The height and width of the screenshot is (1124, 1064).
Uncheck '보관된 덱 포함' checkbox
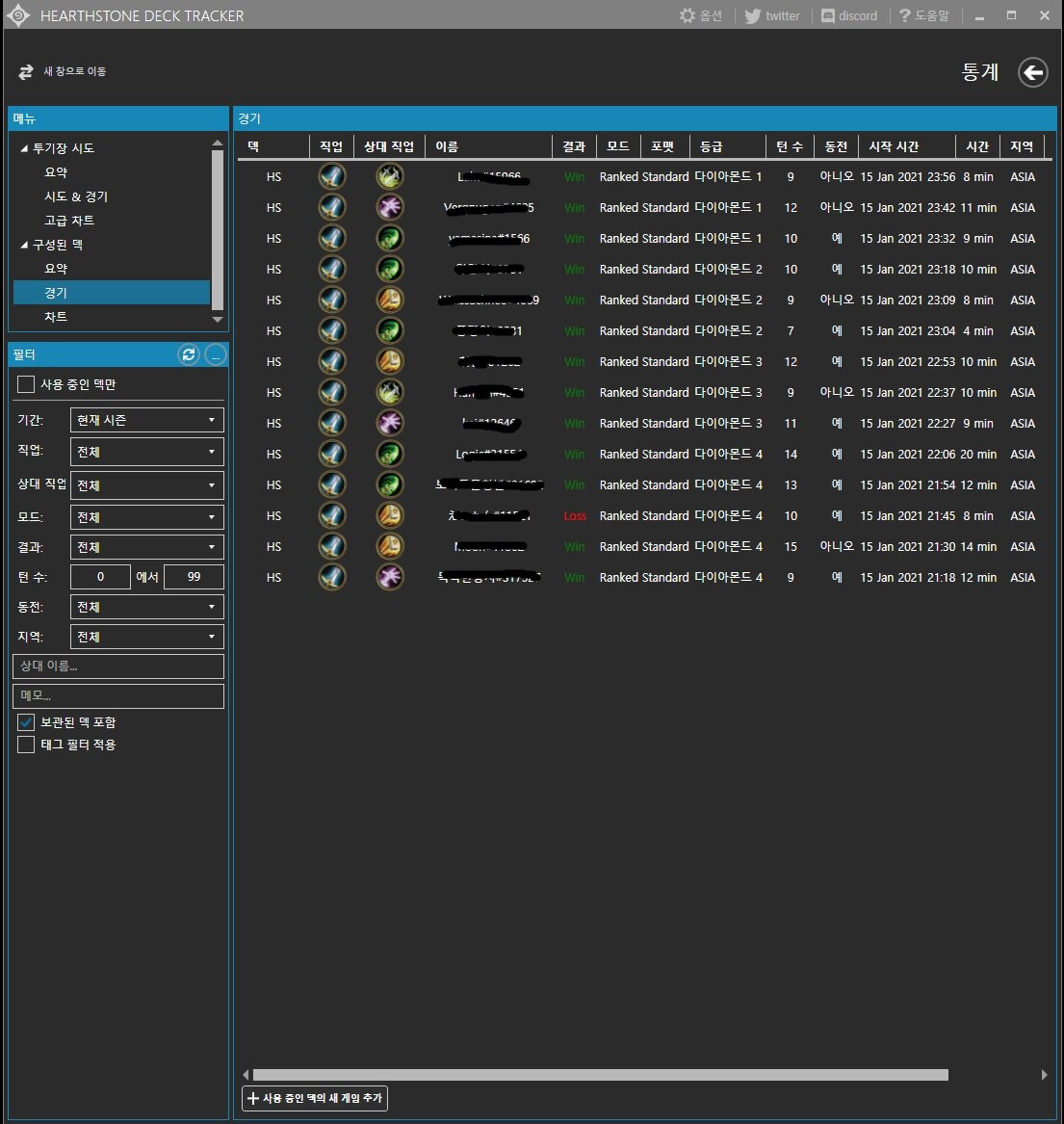pyautogui.click(x=26, y=721)
